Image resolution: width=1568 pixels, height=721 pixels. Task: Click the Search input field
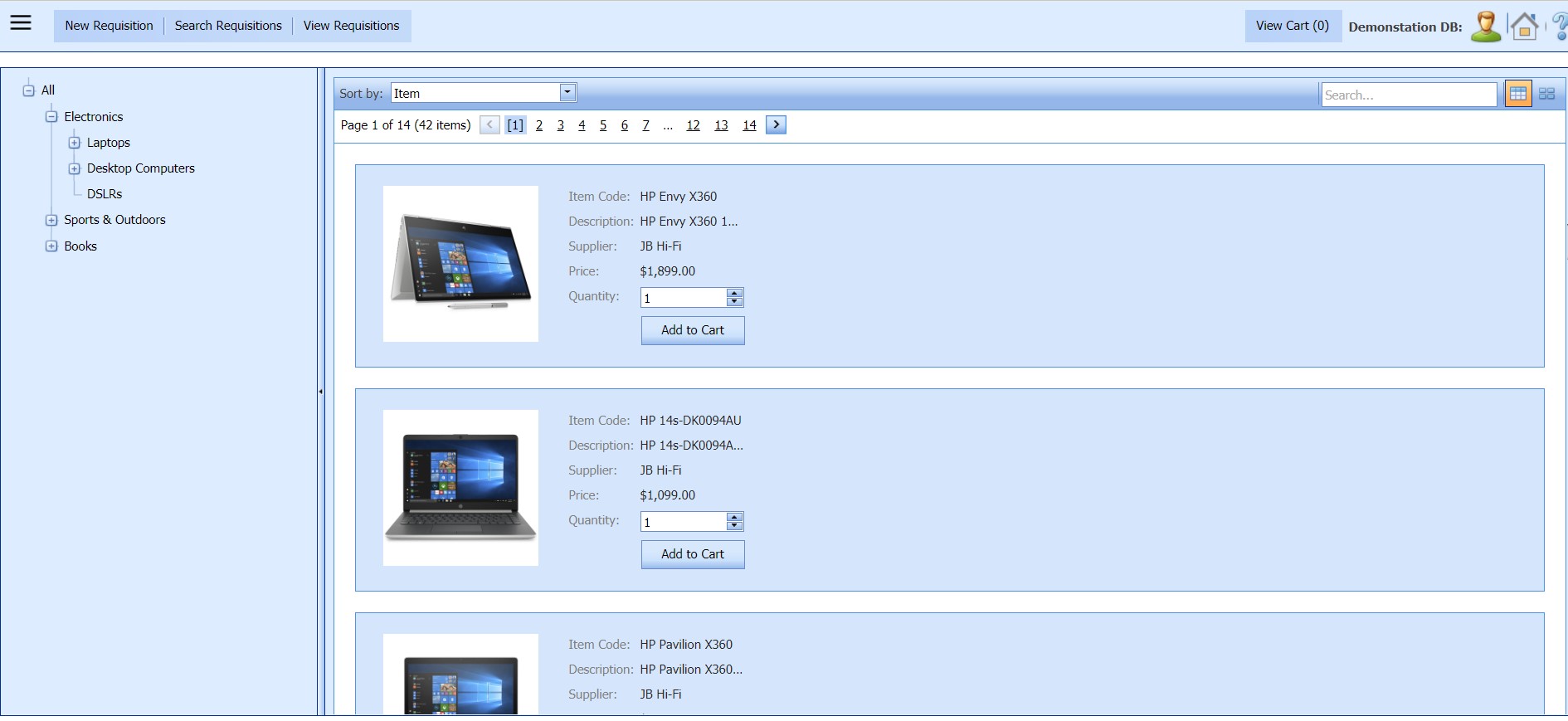[1409, 95]
